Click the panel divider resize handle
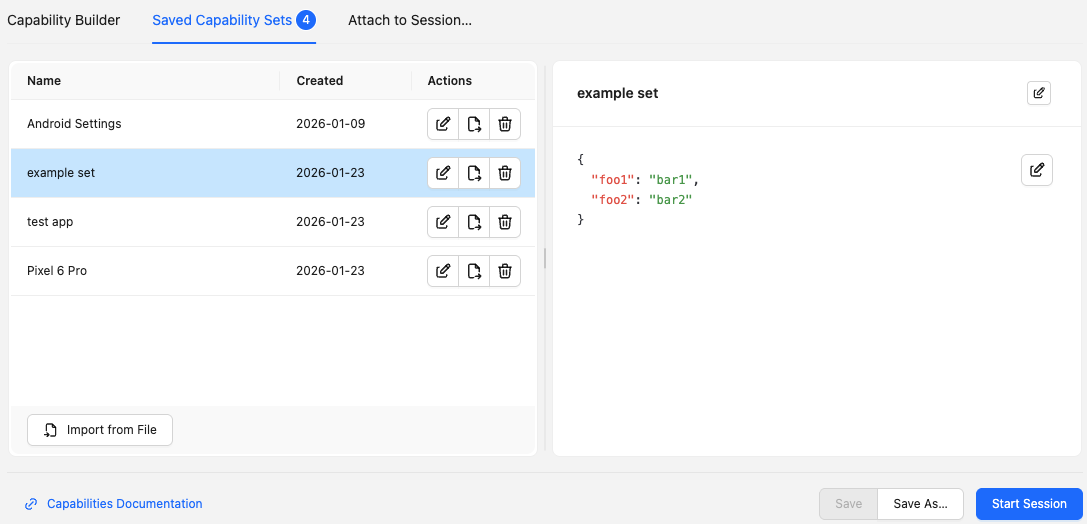This screenshot has height=524, width=1087. [x=545, y=258]
